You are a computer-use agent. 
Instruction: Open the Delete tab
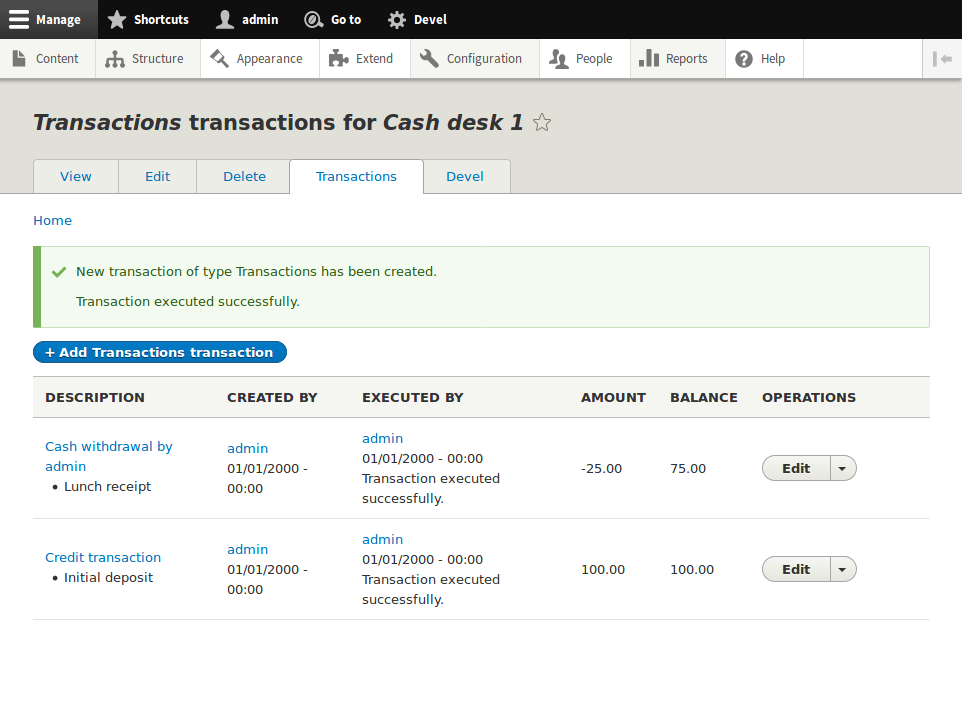pos(242,176)
